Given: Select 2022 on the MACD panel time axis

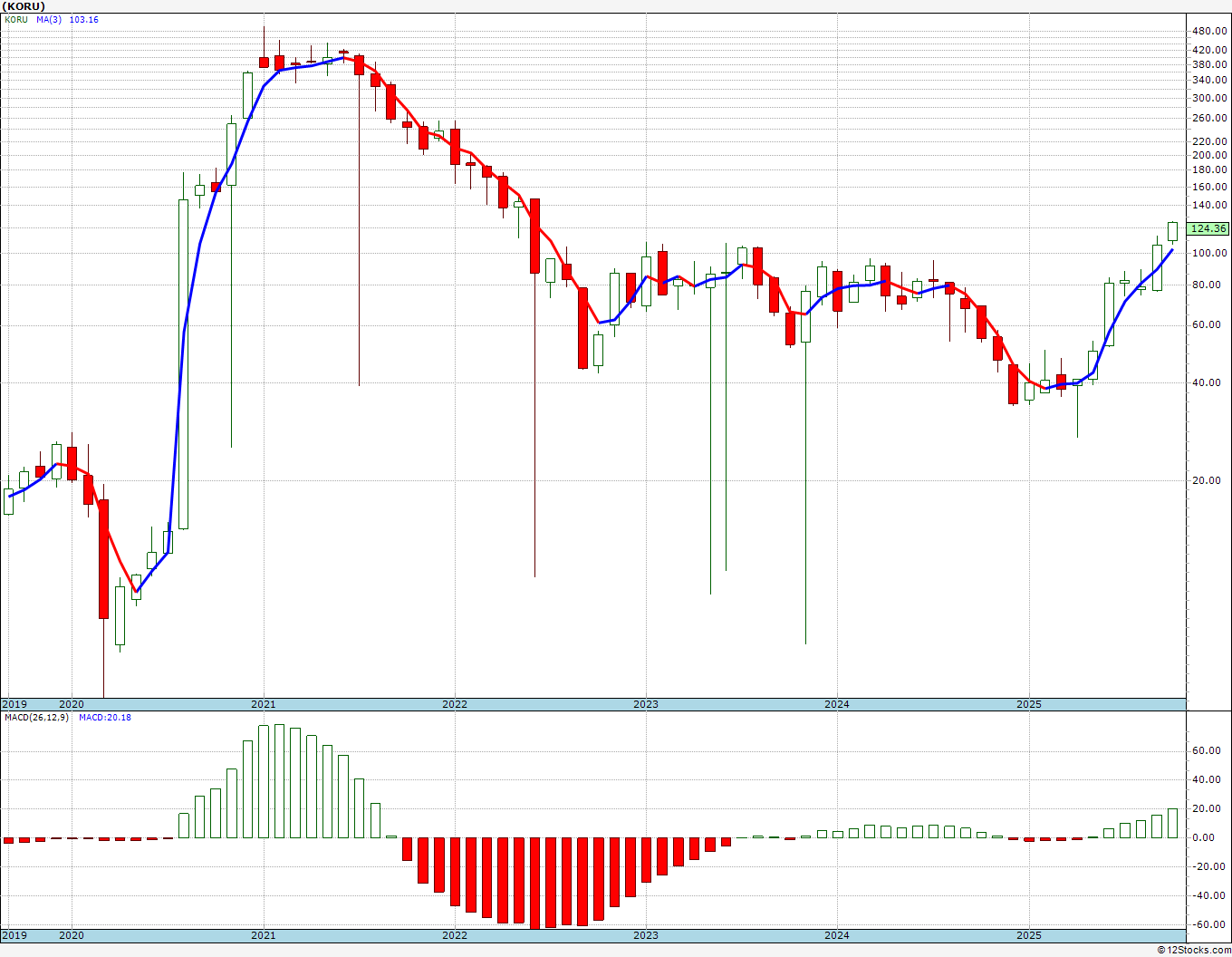Looking at the screenshot, I should click(x=455, y=935).
